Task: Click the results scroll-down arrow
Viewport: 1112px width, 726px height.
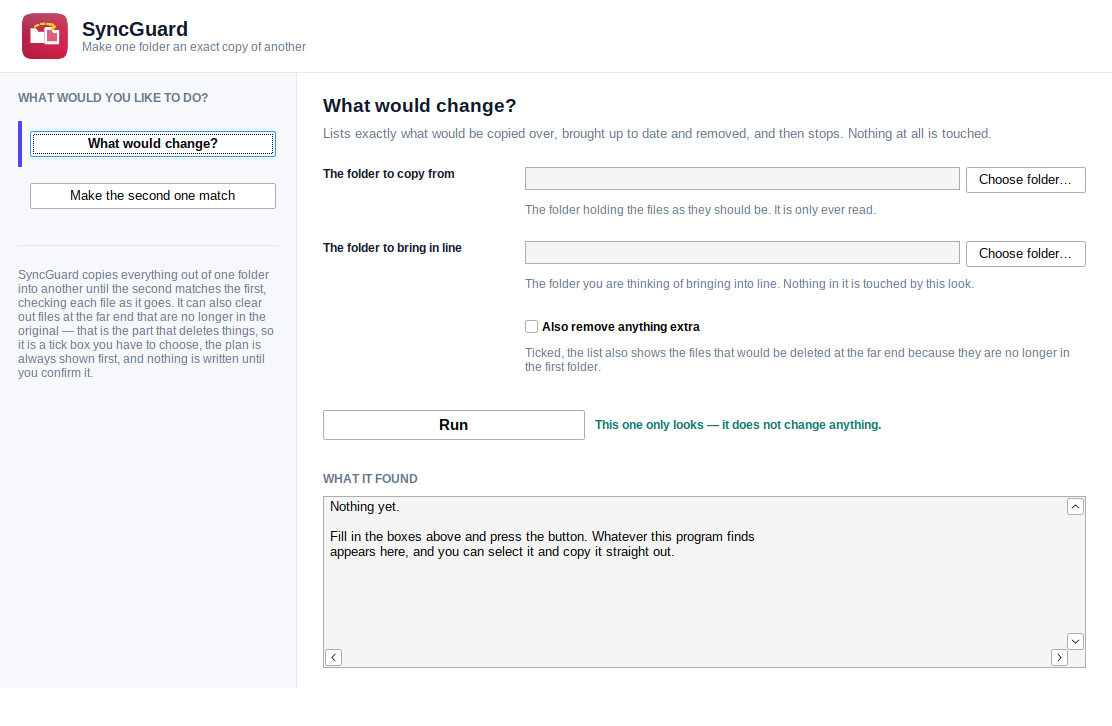Action: click(x=1075, y=641)
